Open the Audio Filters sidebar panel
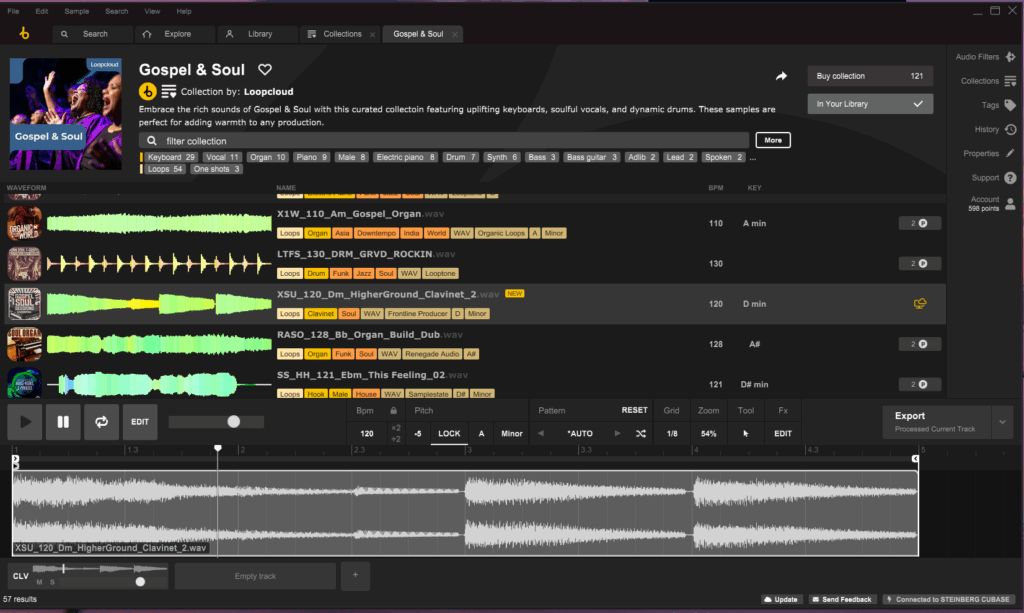 [985, 57]
